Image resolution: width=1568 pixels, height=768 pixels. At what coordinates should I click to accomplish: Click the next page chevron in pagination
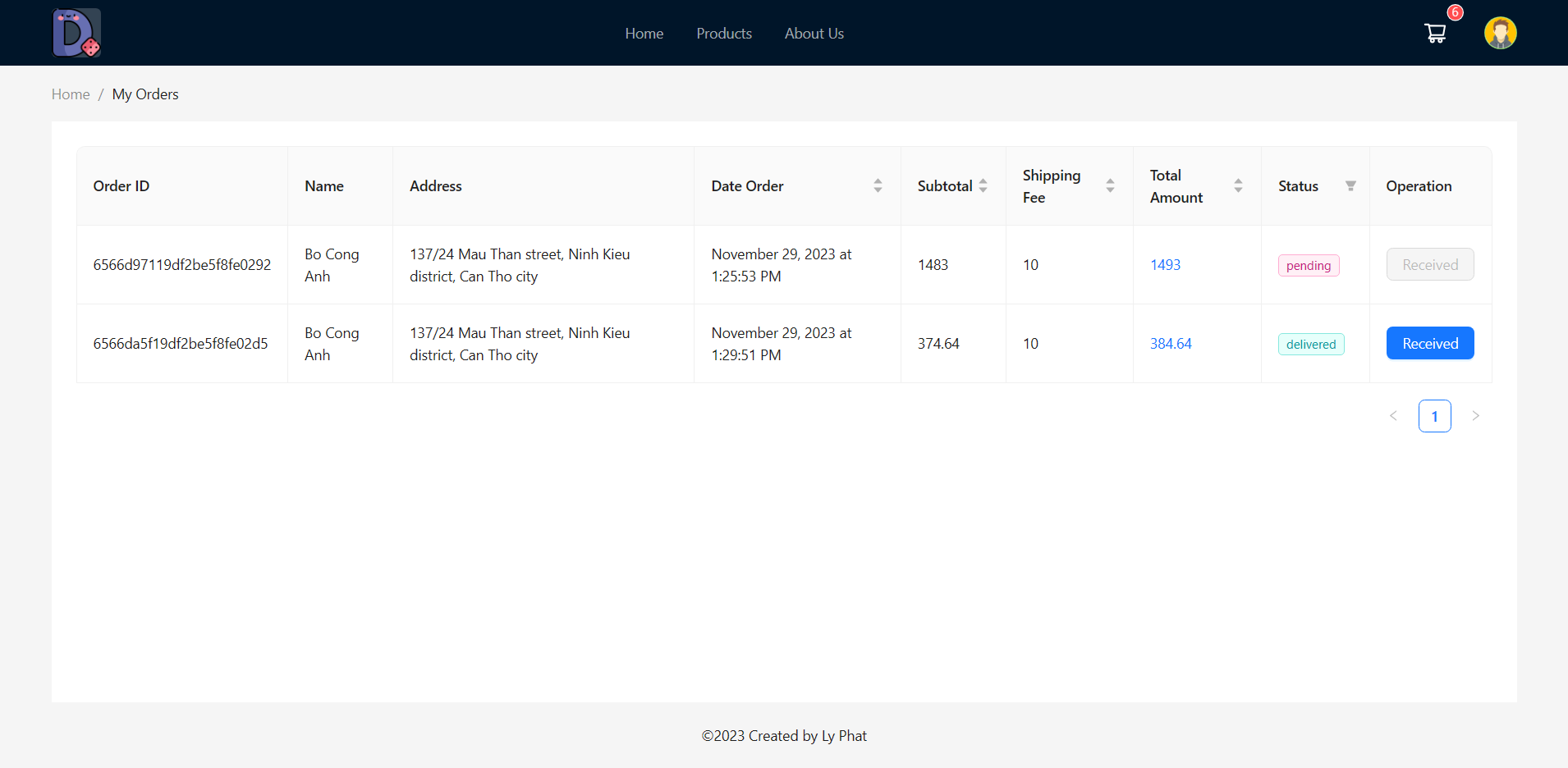tap(1476, 416)
